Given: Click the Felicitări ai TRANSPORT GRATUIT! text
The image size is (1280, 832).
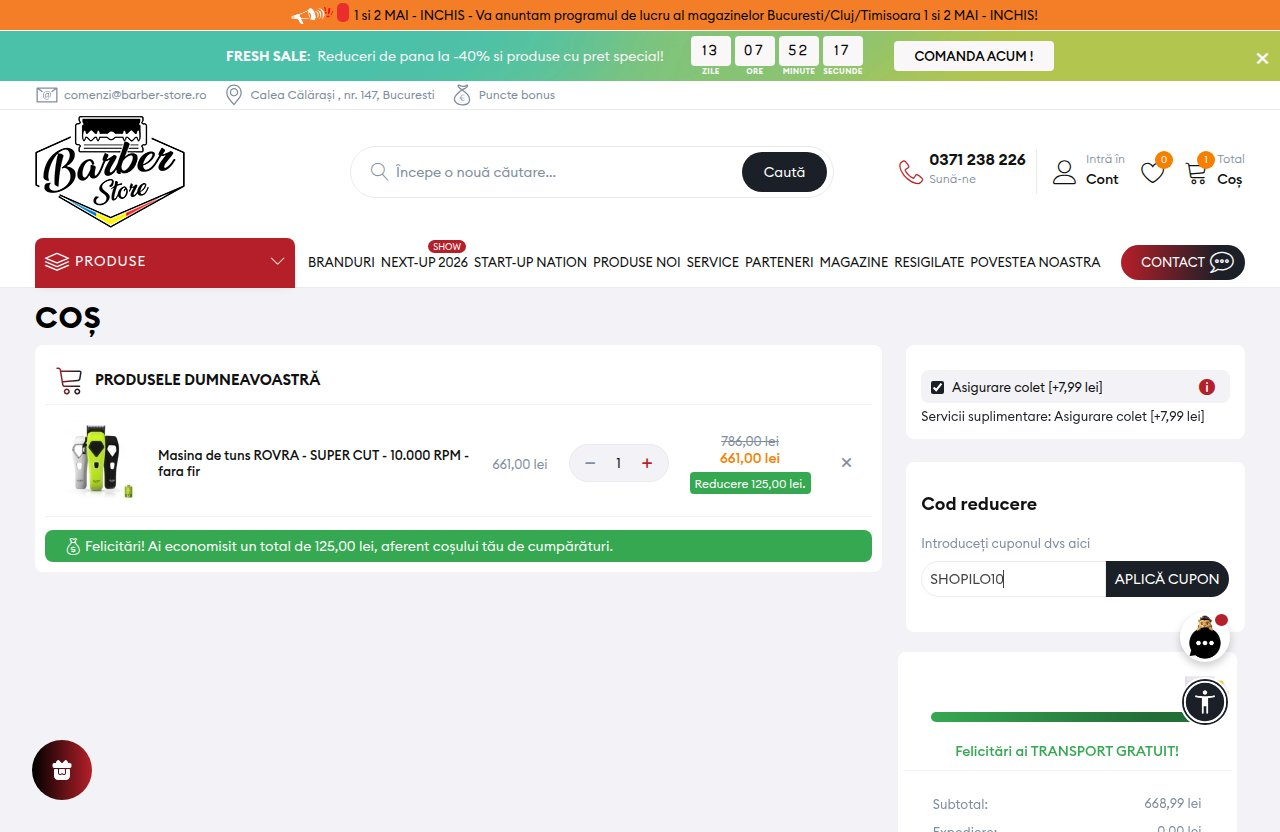Looking at the screenshot, I should 1067,751.
